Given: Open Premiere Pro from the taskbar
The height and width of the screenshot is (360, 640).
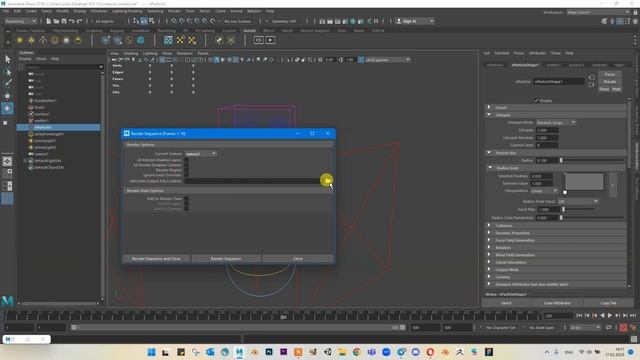Looking at the screenshot, I should point(284,352).
